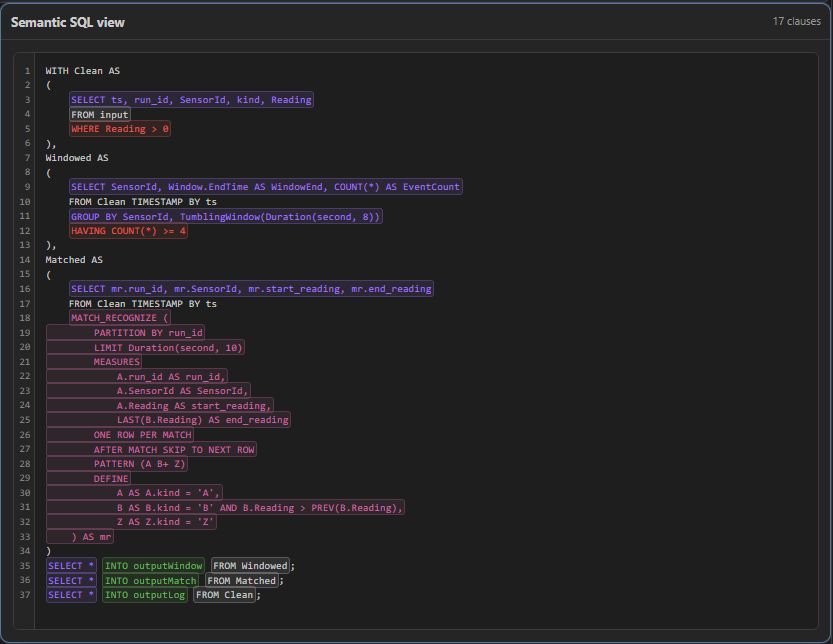Click the 'DEFINE' keyword line

(89, 479)
